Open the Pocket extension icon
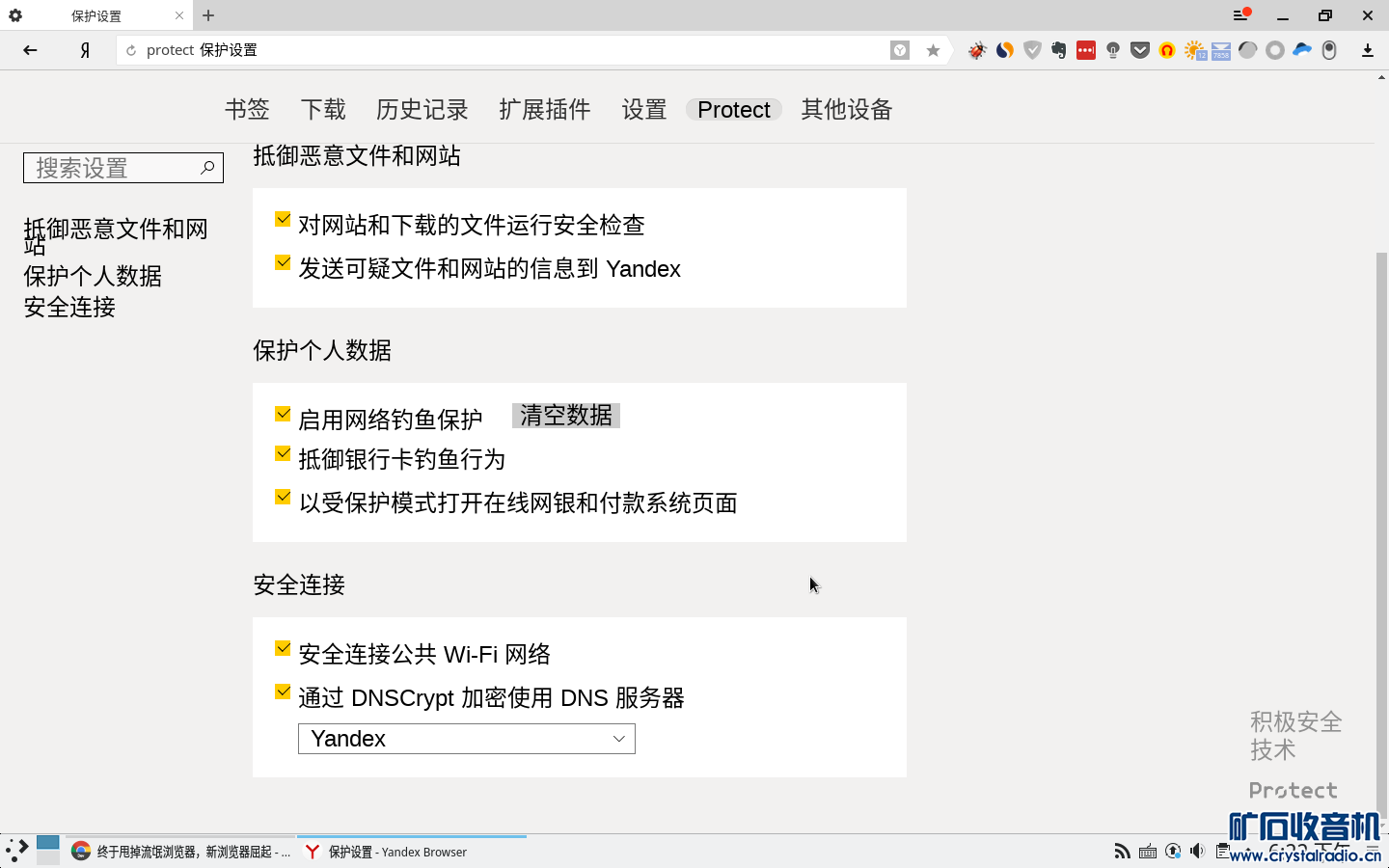This screenshot has height=868, width=1389. 1140,50
